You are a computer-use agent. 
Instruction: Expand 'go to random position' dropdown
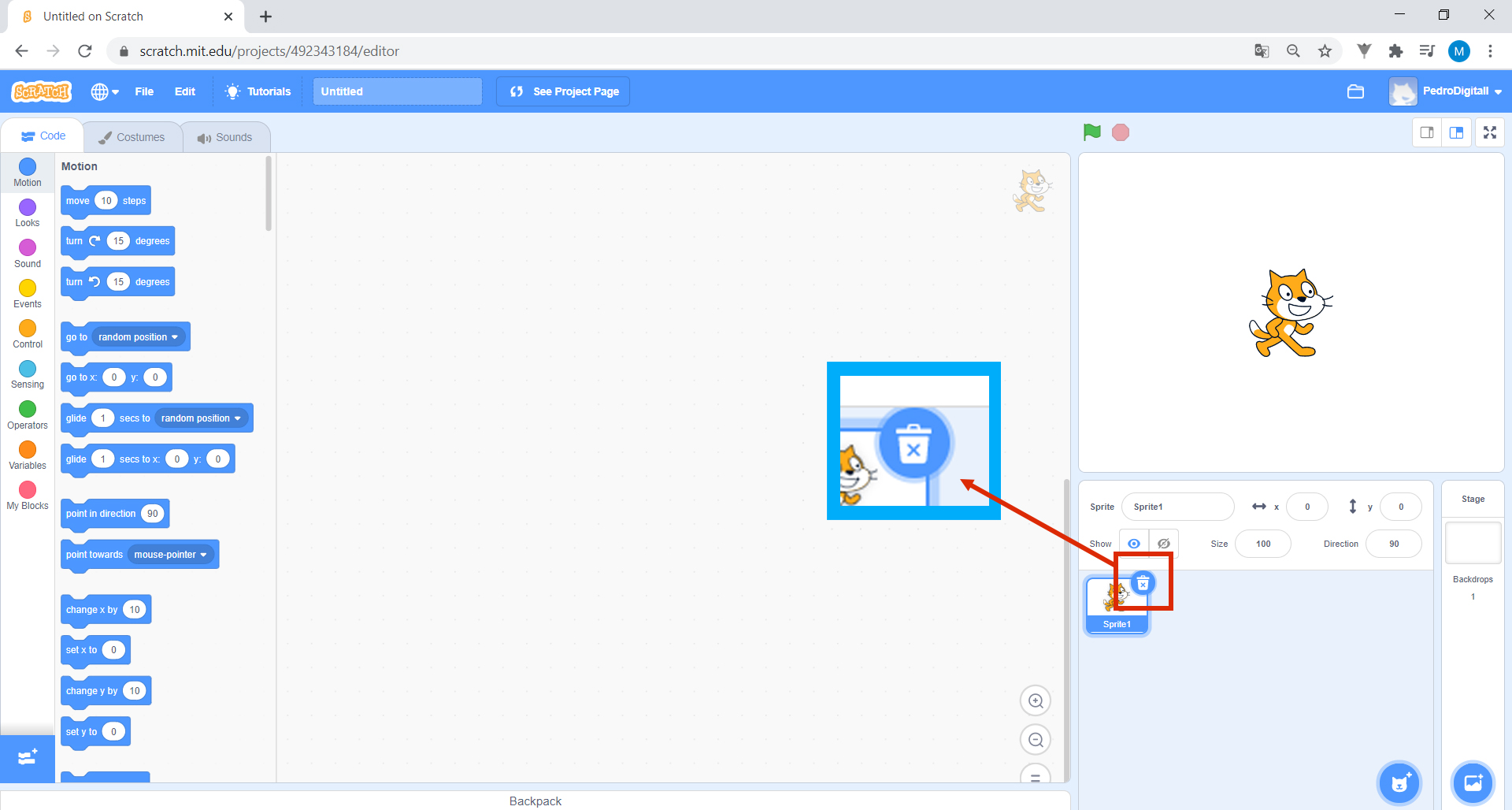[139, 337]
